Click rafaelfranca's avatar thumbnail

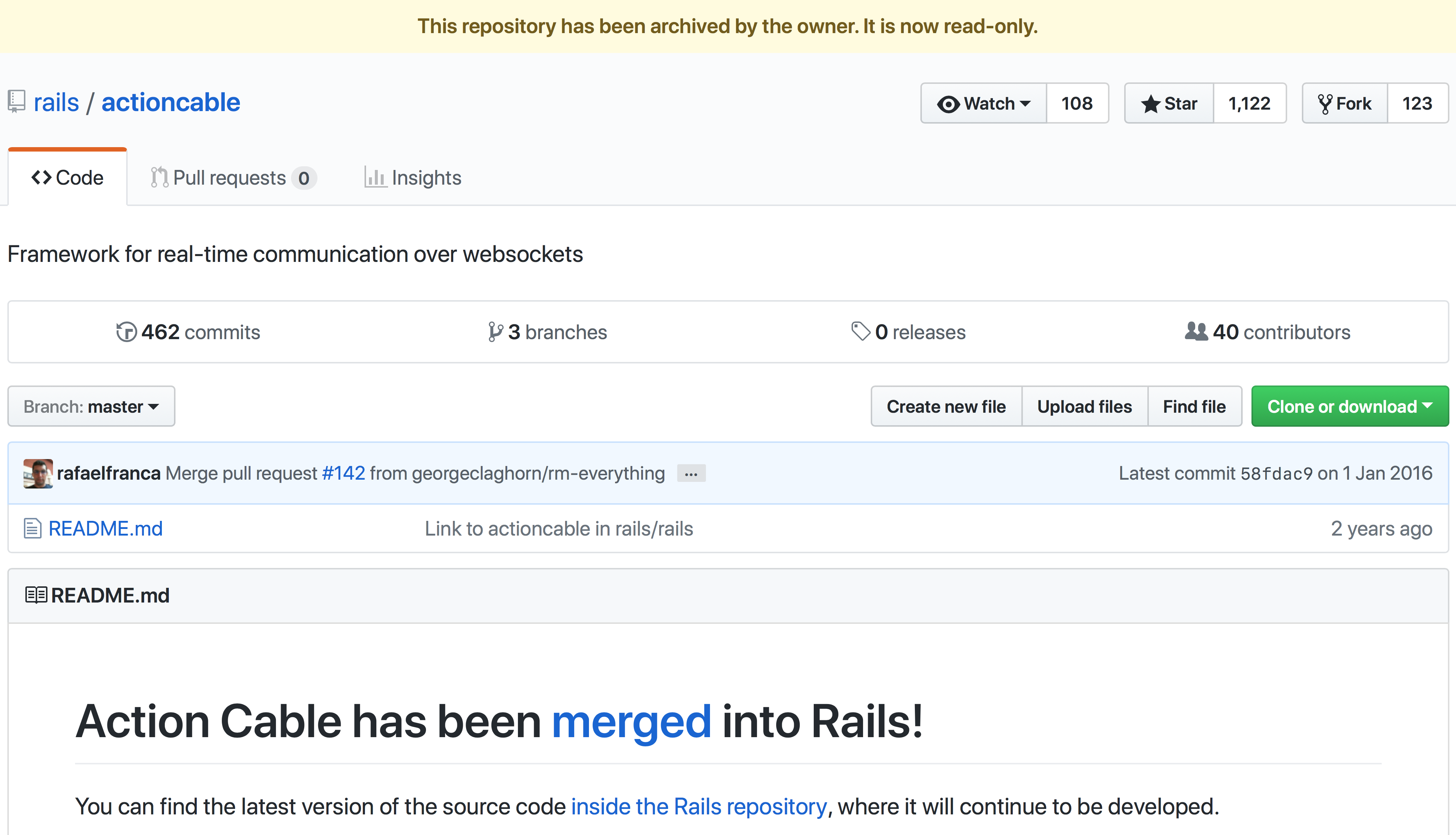pyautogui.click(x=38, y=473)
